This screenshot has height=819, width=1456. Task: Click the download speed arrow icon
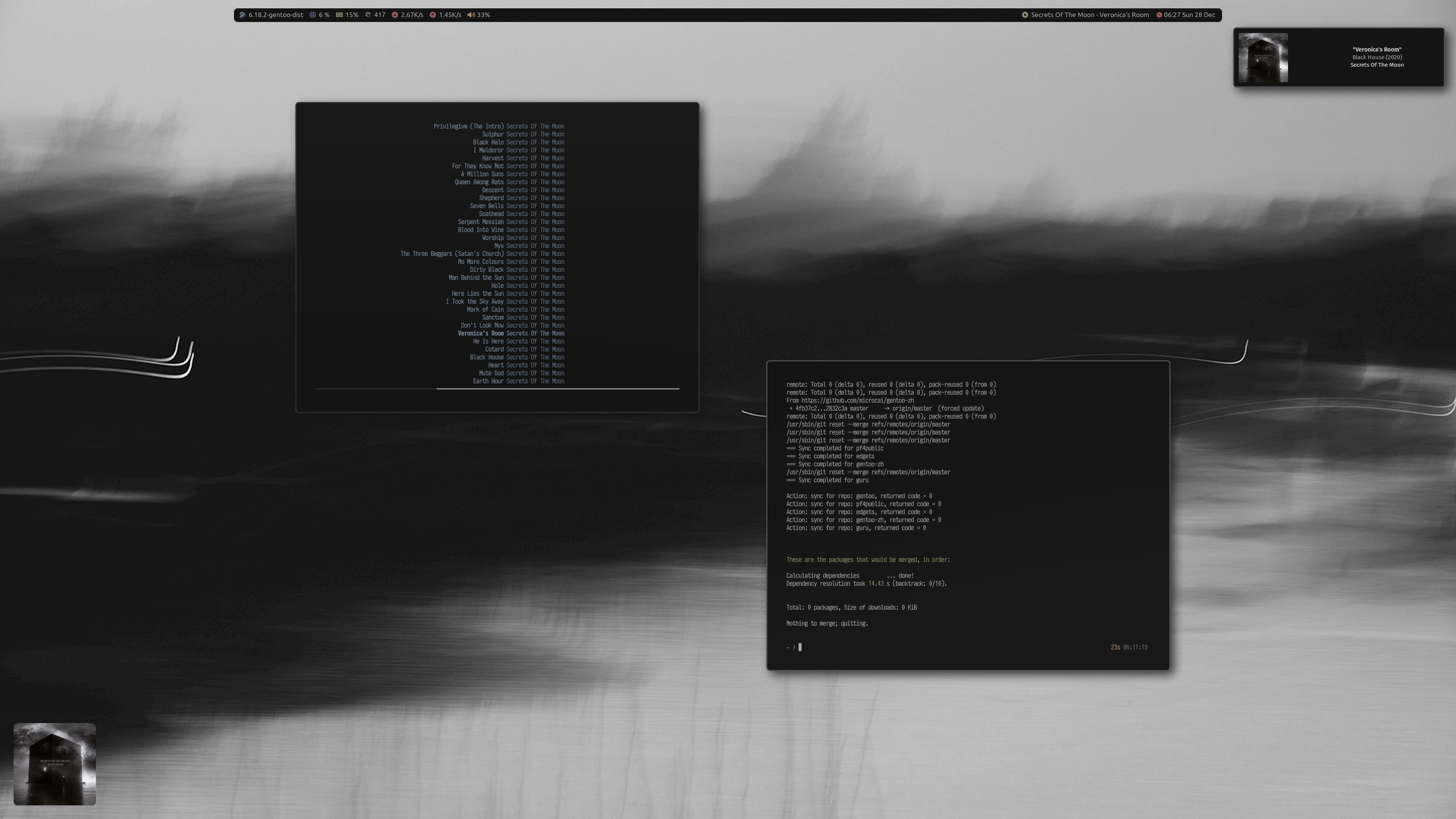(x=394, y=15)
